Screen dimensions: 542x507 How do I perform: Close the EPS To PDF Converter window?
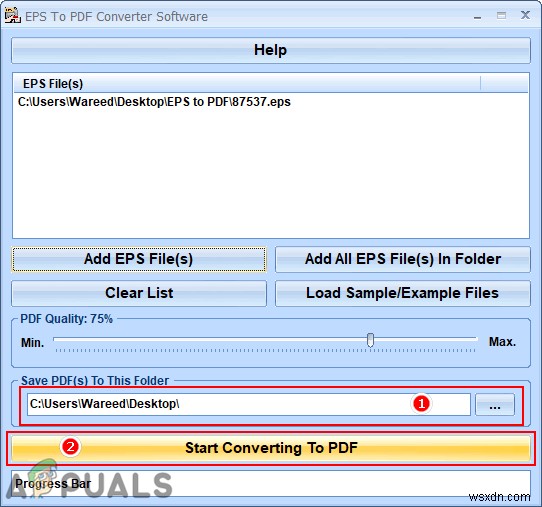tap(525, 15)
